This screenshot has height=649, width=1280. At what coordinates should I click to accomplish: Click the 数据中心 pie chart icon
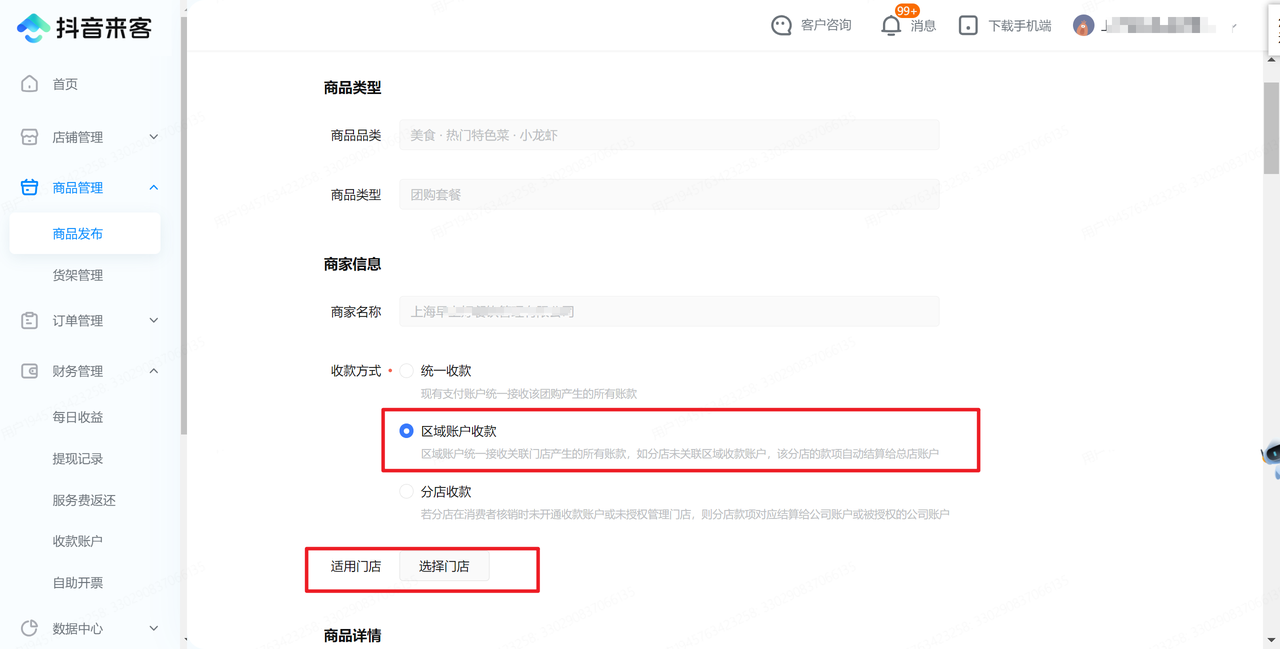click(x=30, y=628)
